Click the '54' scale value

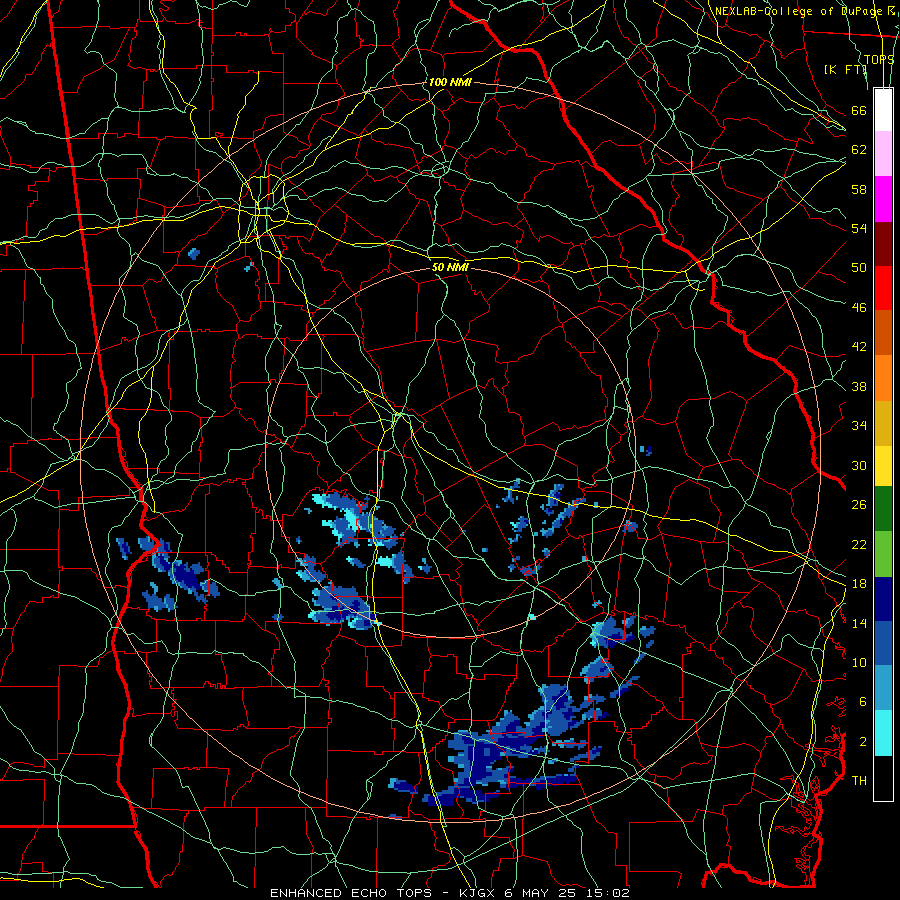(859, 228)
